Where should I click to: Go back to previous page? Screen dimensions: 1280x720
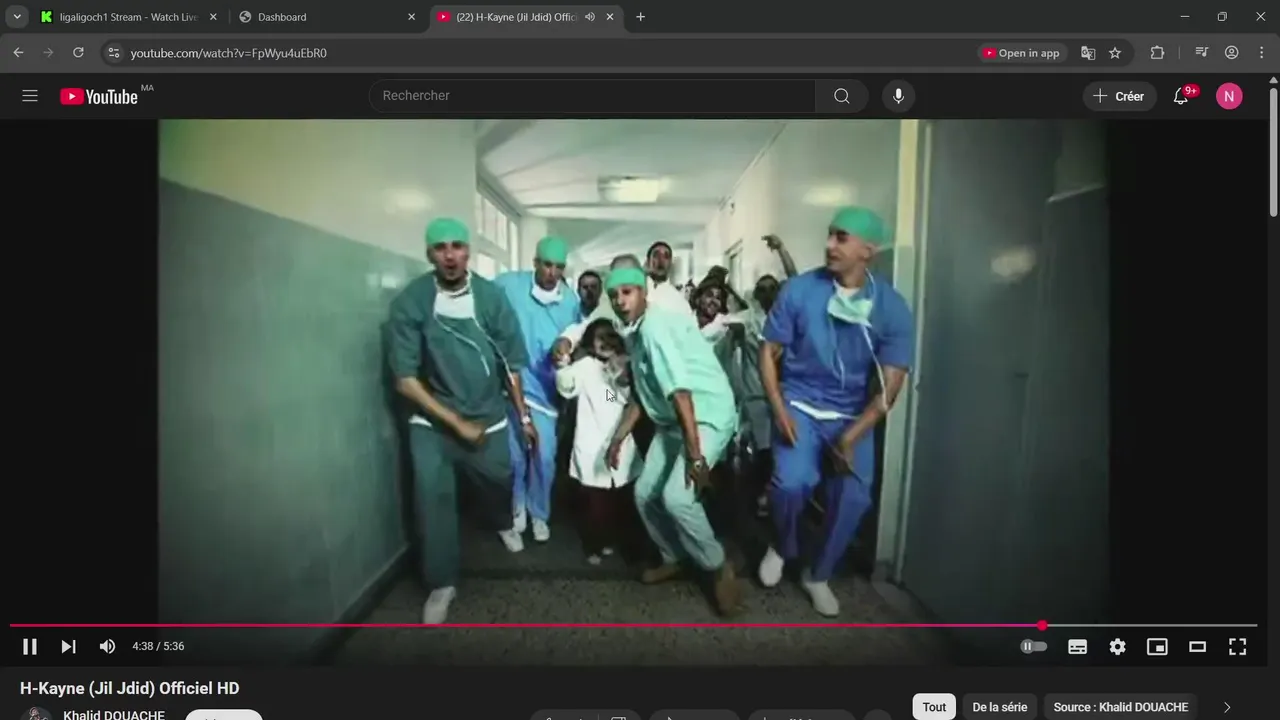click(18, 53)
